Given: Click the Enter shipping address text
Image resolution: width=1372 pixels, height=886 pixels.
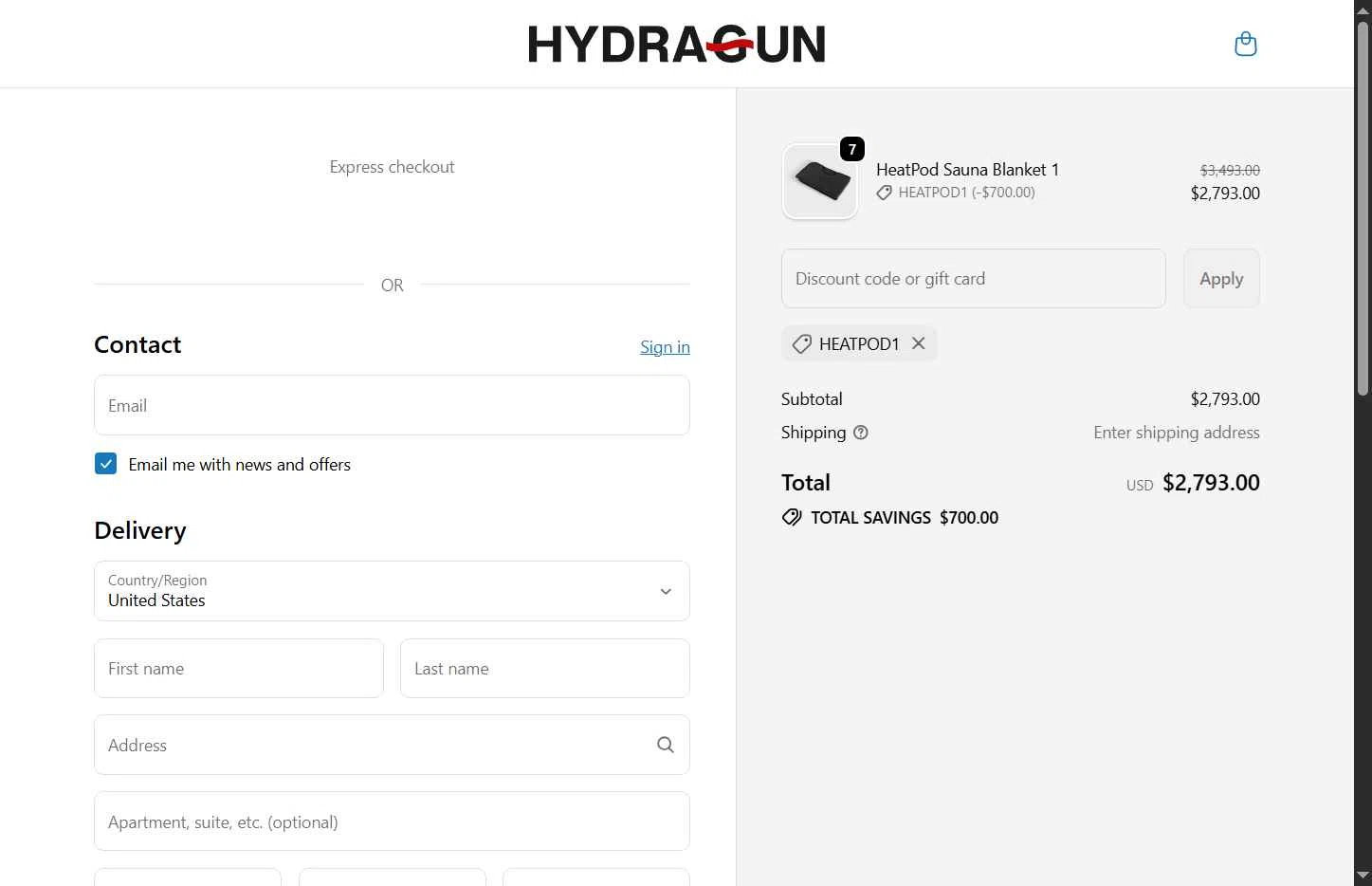Looking at the screenshot, I should 1177,433.
